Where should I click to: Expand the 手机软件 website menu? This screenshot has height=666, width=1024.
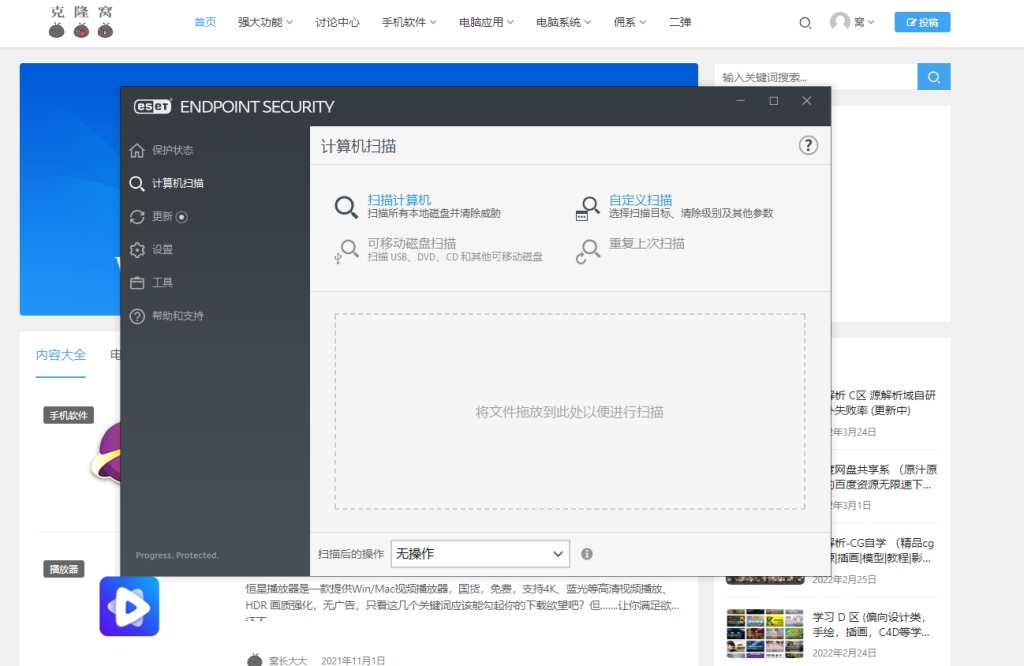point(409,22)
